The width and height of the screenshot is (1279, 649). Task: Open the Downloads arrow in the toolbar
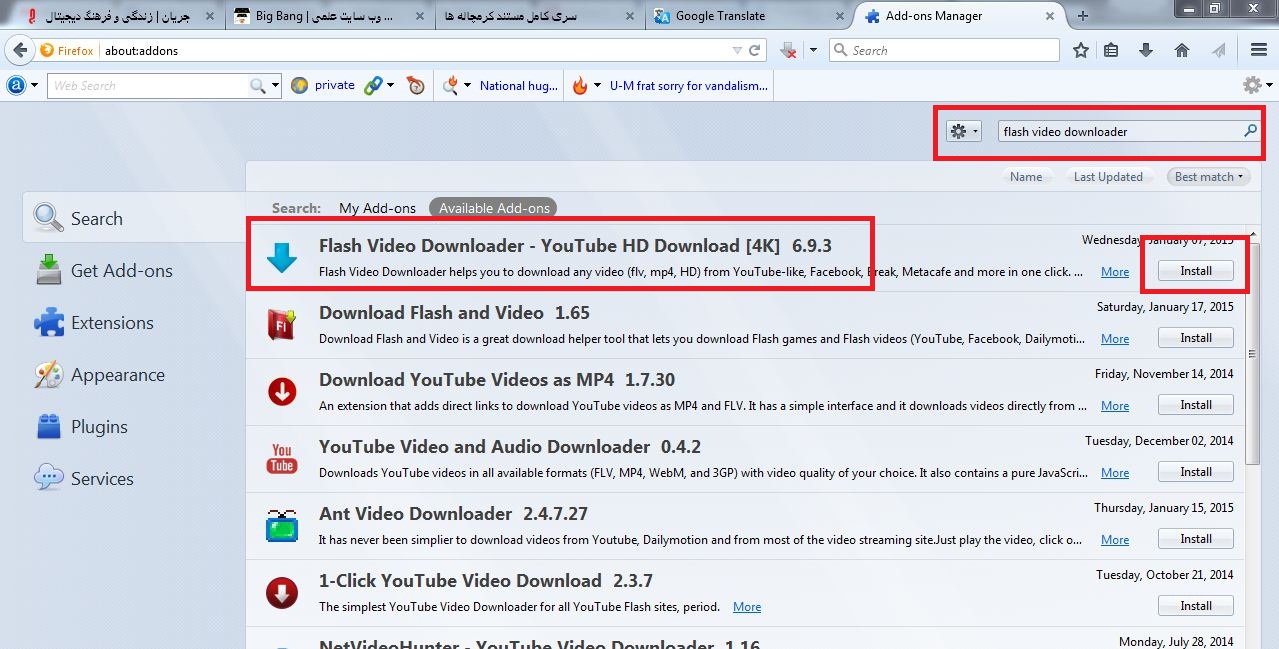(1146, 50)
